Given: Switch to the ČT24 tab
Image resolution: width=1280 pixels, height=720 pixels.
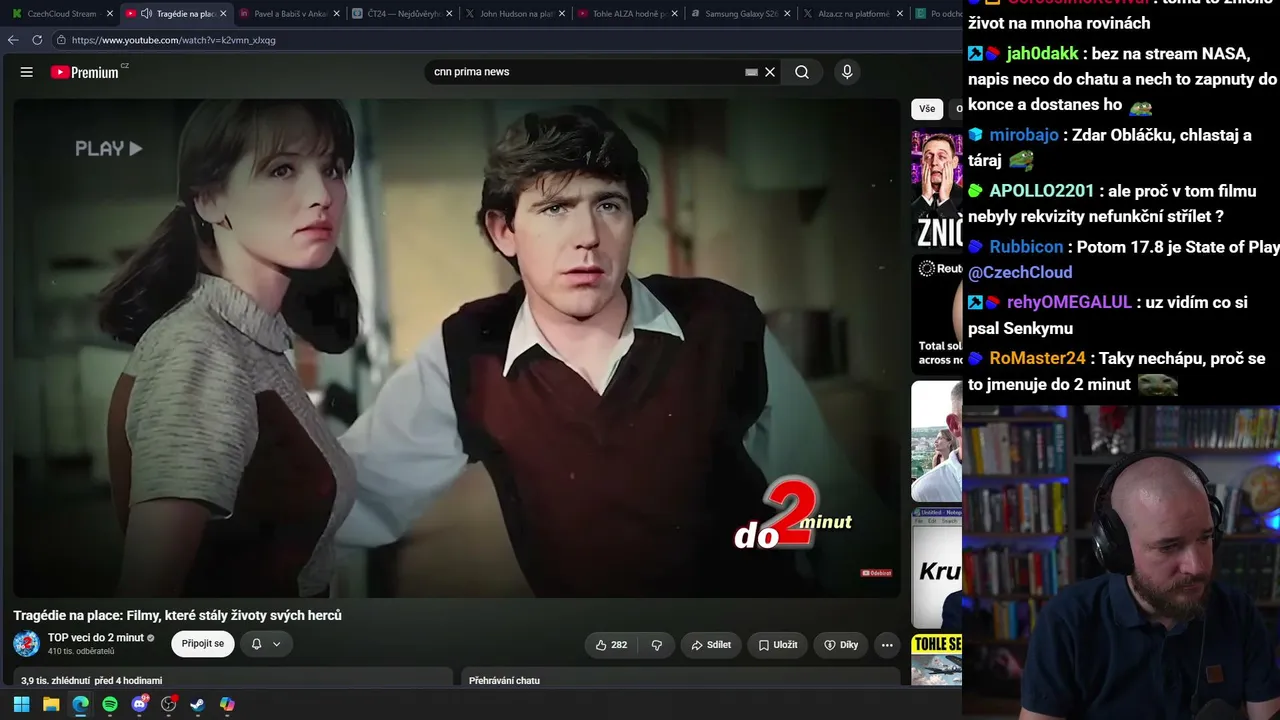Looking at the screenshot, I should (x=403, y=14).
